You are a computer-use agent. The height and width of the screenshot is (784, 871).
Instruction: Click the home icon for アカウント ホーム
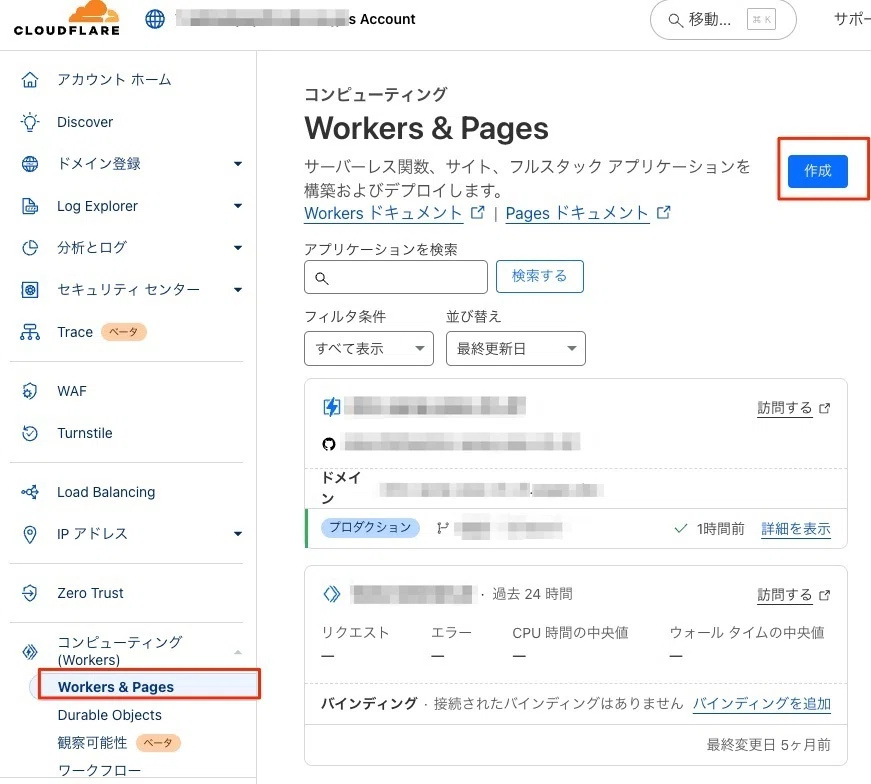30,80
